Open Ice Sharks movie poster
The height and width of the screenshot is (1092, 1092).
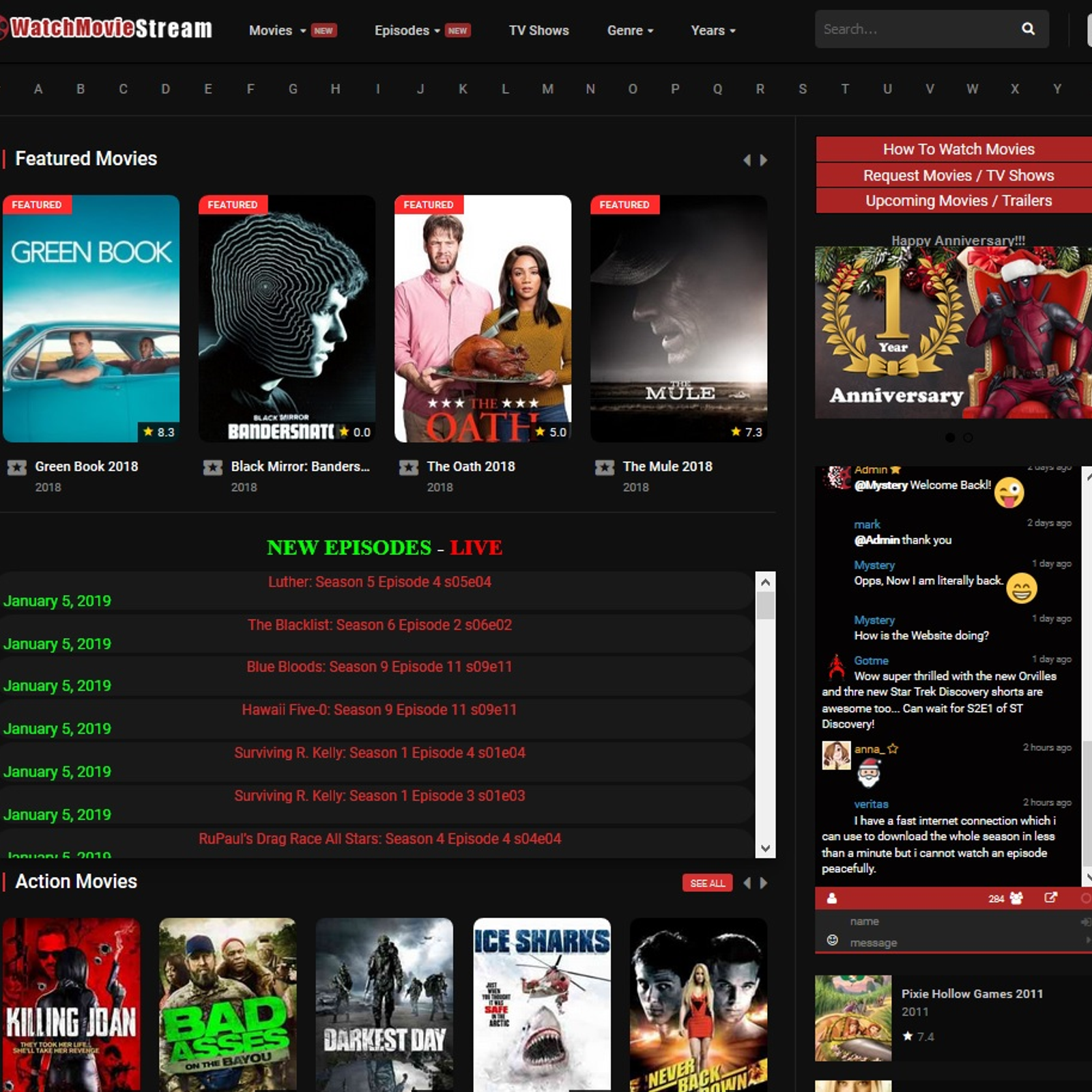pos(542,1005)
